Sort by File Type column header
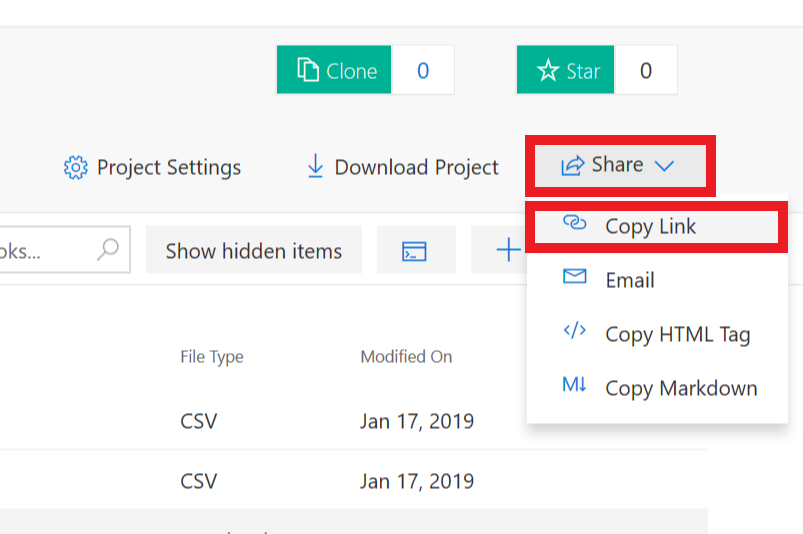The image size is (803, 534). (x=212, y=357)
